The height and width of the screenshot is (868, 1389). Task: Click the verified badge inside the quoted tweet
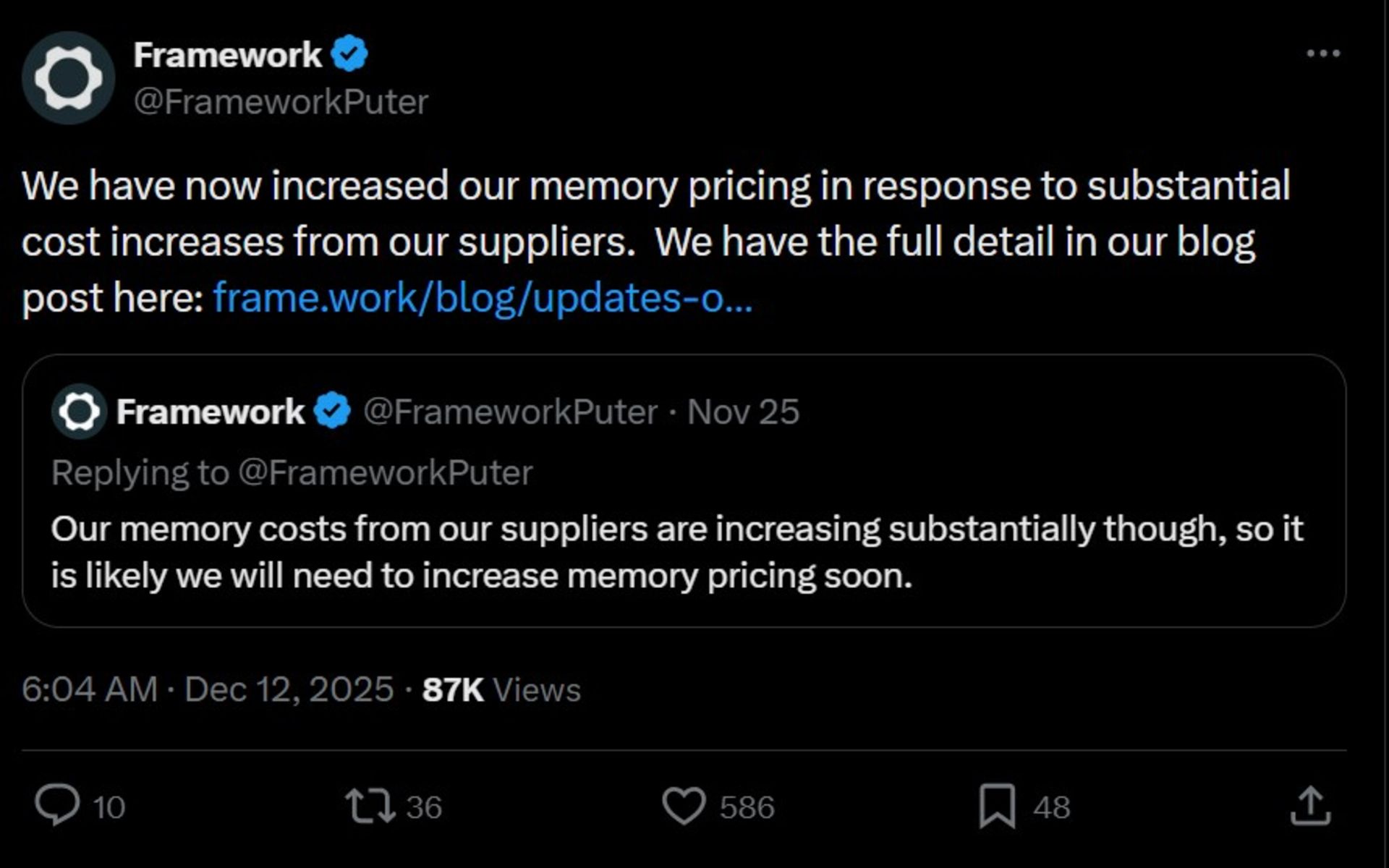(x=333, y=412)
